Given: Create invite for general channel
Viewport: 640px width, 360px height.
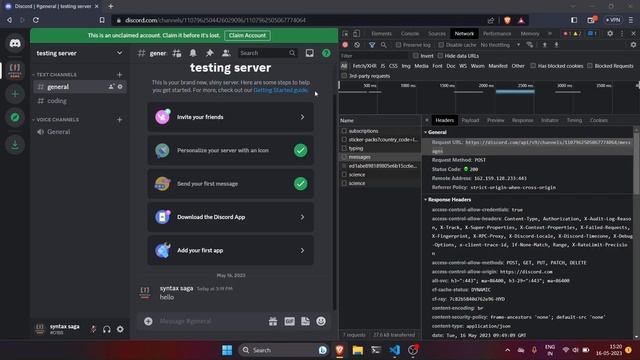Looking at the screenshot, I should [x=111, y=87].
